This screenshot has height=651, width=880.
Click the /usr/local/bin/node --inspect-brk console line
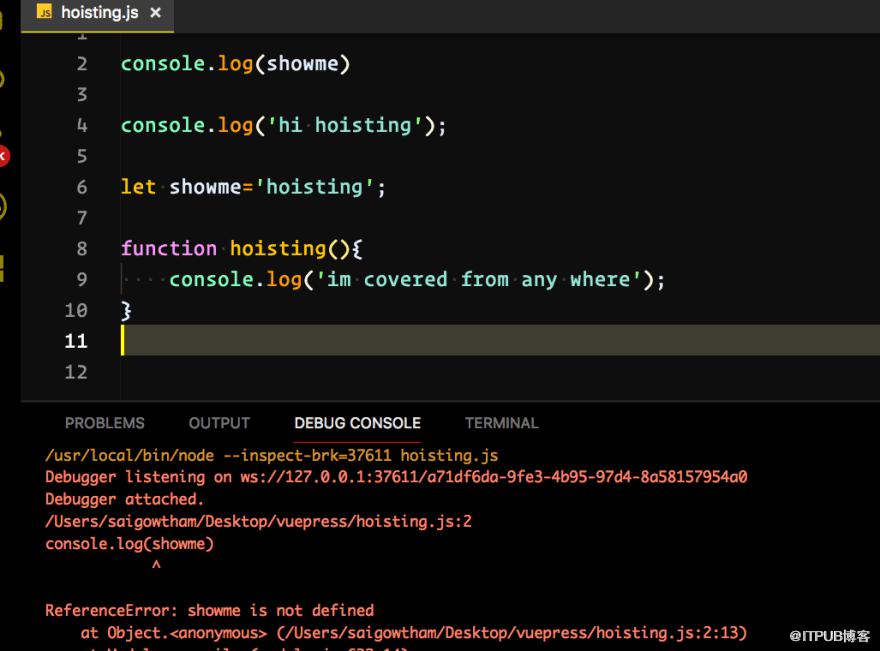[272, 455]
